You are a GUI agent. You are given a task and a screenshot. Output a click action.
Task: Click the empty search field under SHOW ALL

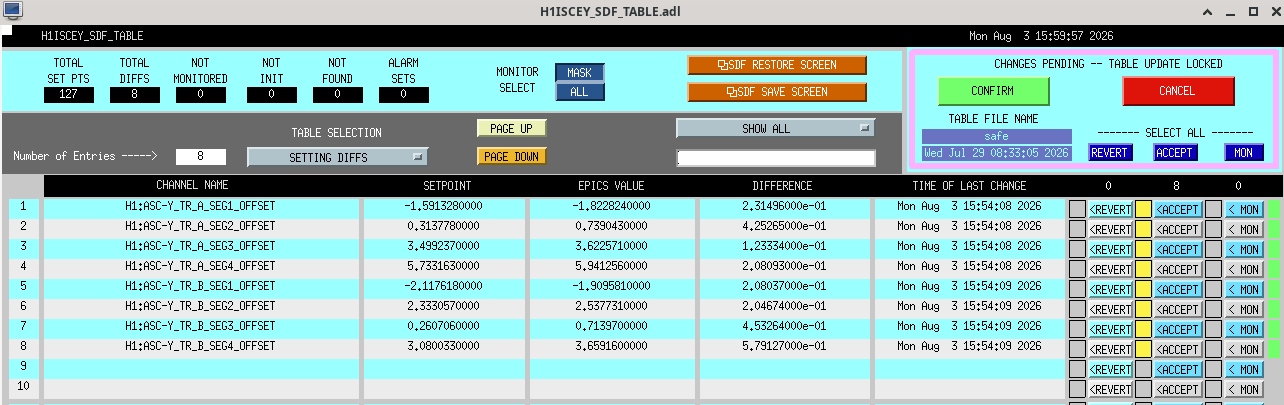click(x=775, y=158)
